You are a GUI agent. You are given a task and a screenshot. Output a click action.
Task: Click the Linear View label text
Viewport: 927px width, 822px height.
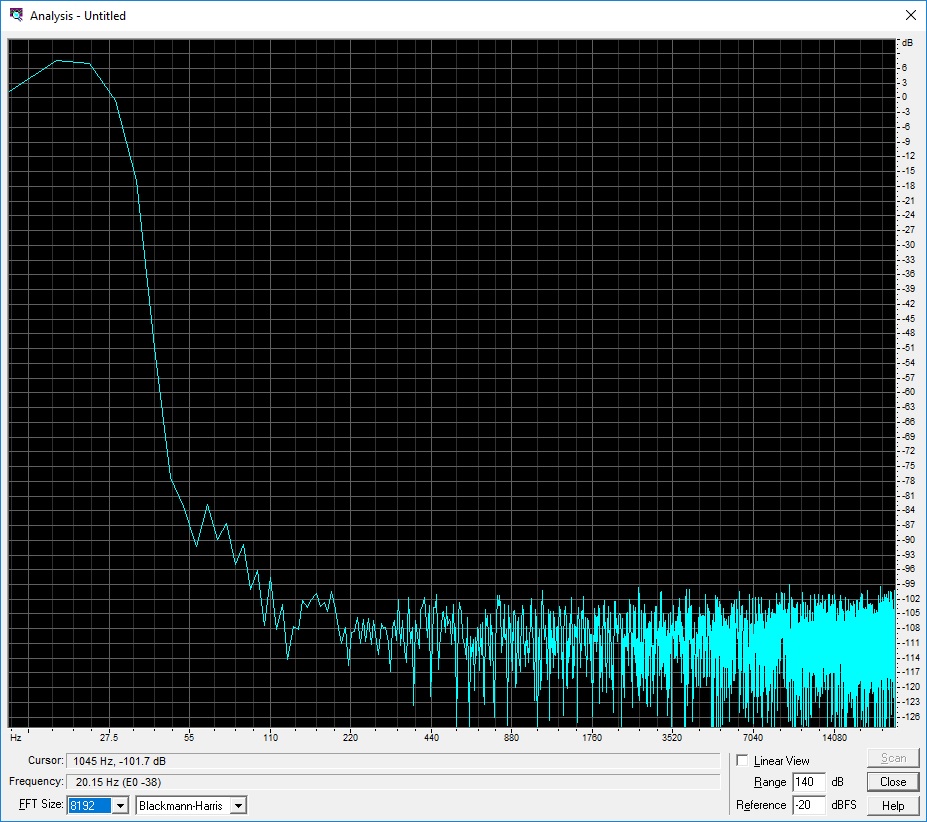tap(781, 761)
